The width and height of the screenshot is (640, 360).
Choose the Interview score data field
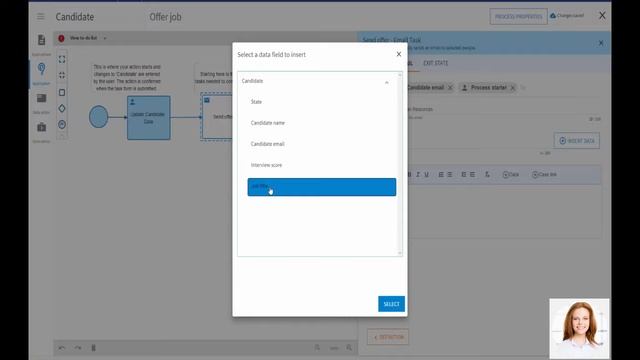322,165
